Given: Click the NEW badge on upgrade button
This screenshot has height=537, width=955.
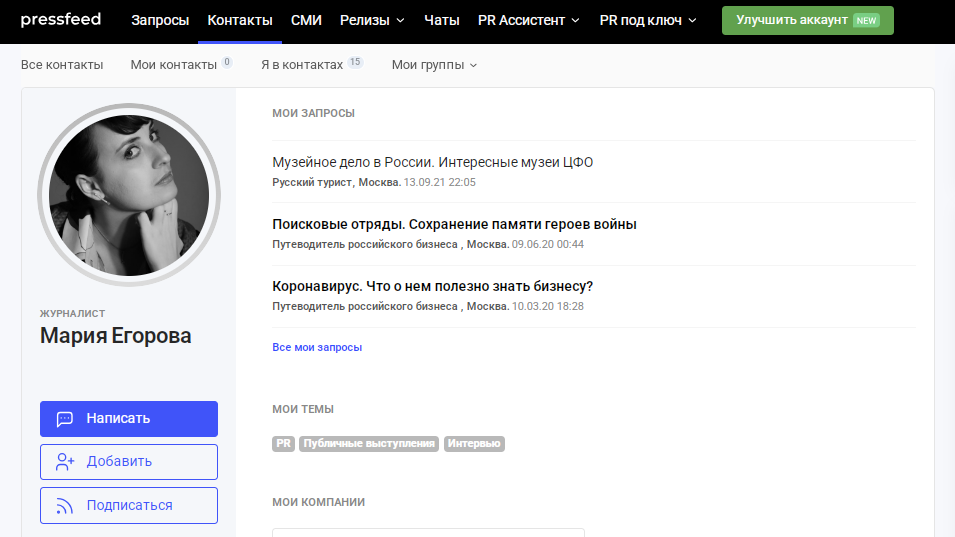Looking at the screenshot, I should (x=866, y=20).
